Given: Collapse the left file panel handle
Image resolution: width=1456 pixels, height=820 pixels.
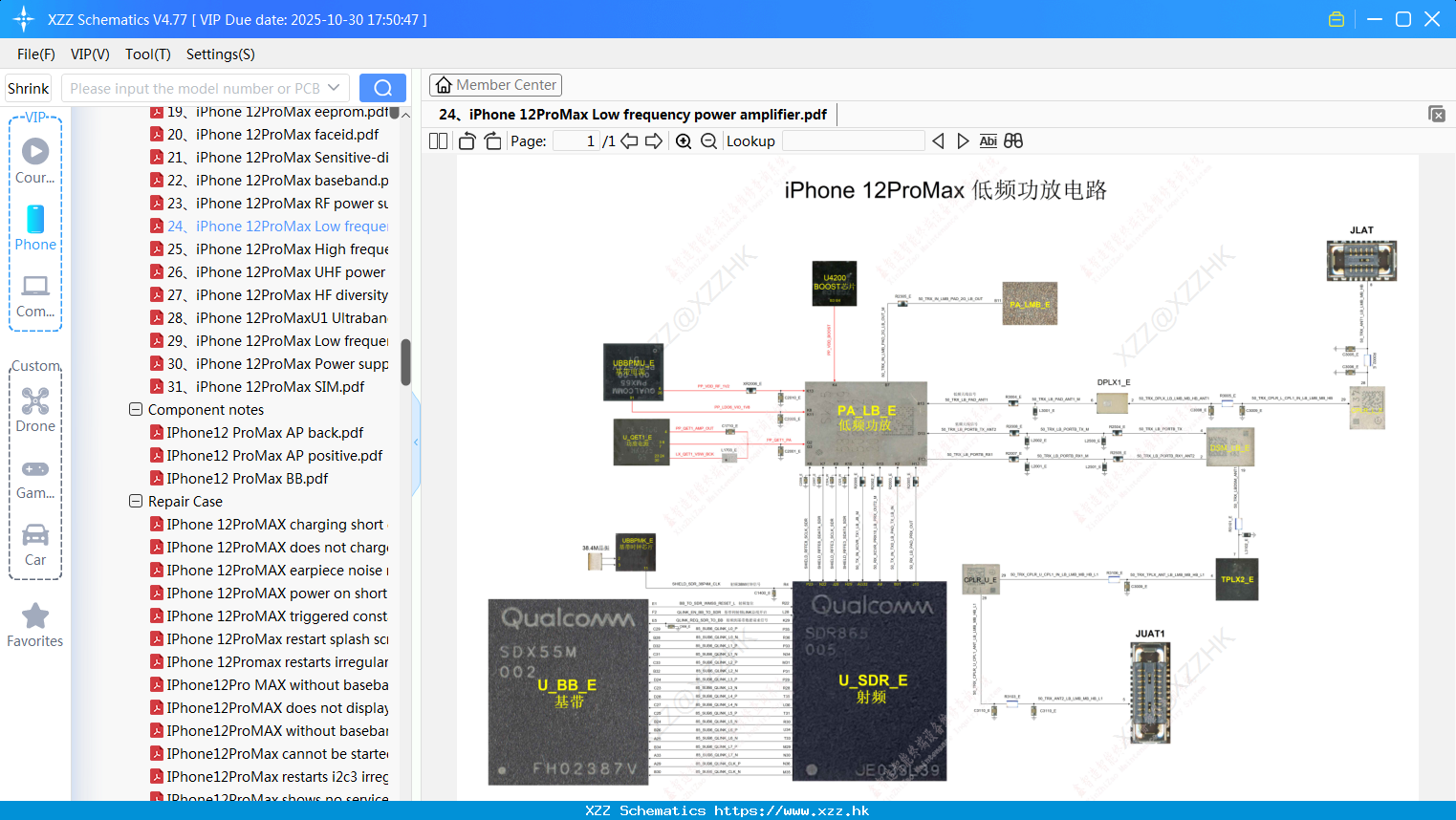Looking at the screenshot, I should [416, 442].
